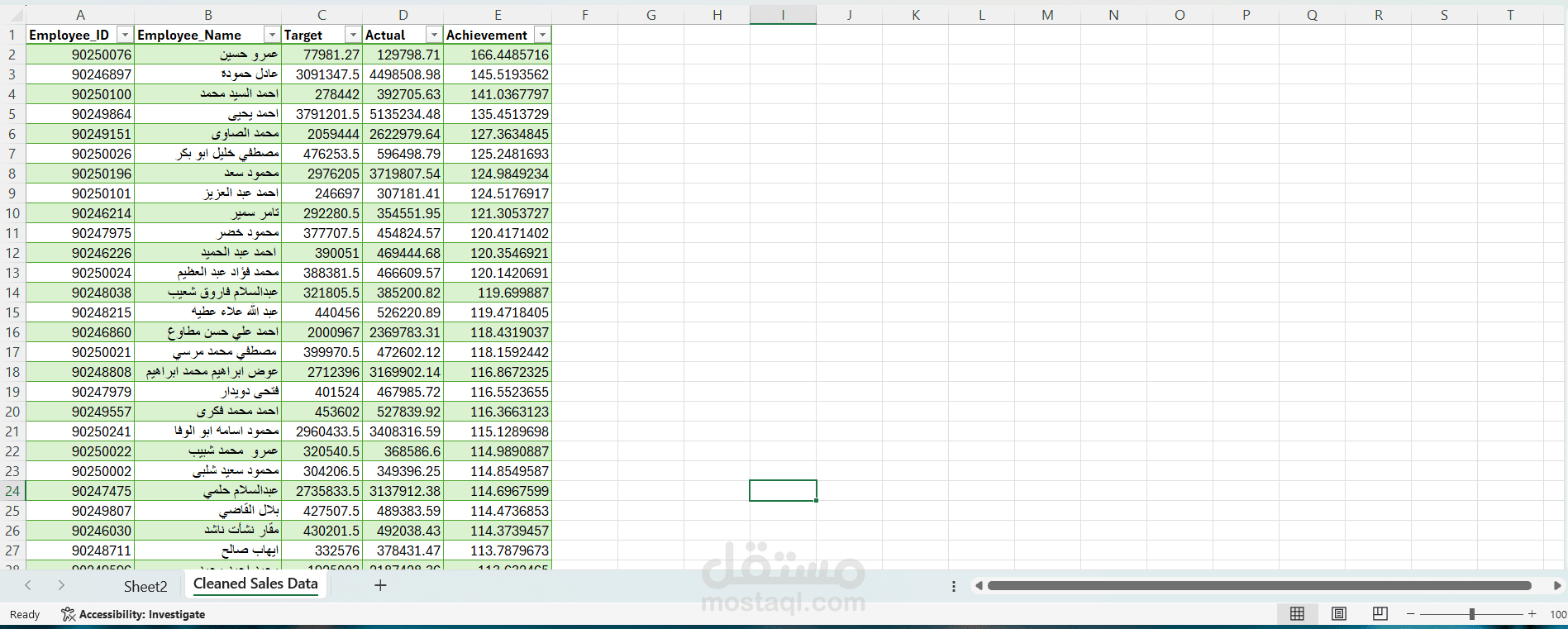Select Target value 3091347.5
The height and width of the screenshot is (629, 1568).
click(322, 74)
